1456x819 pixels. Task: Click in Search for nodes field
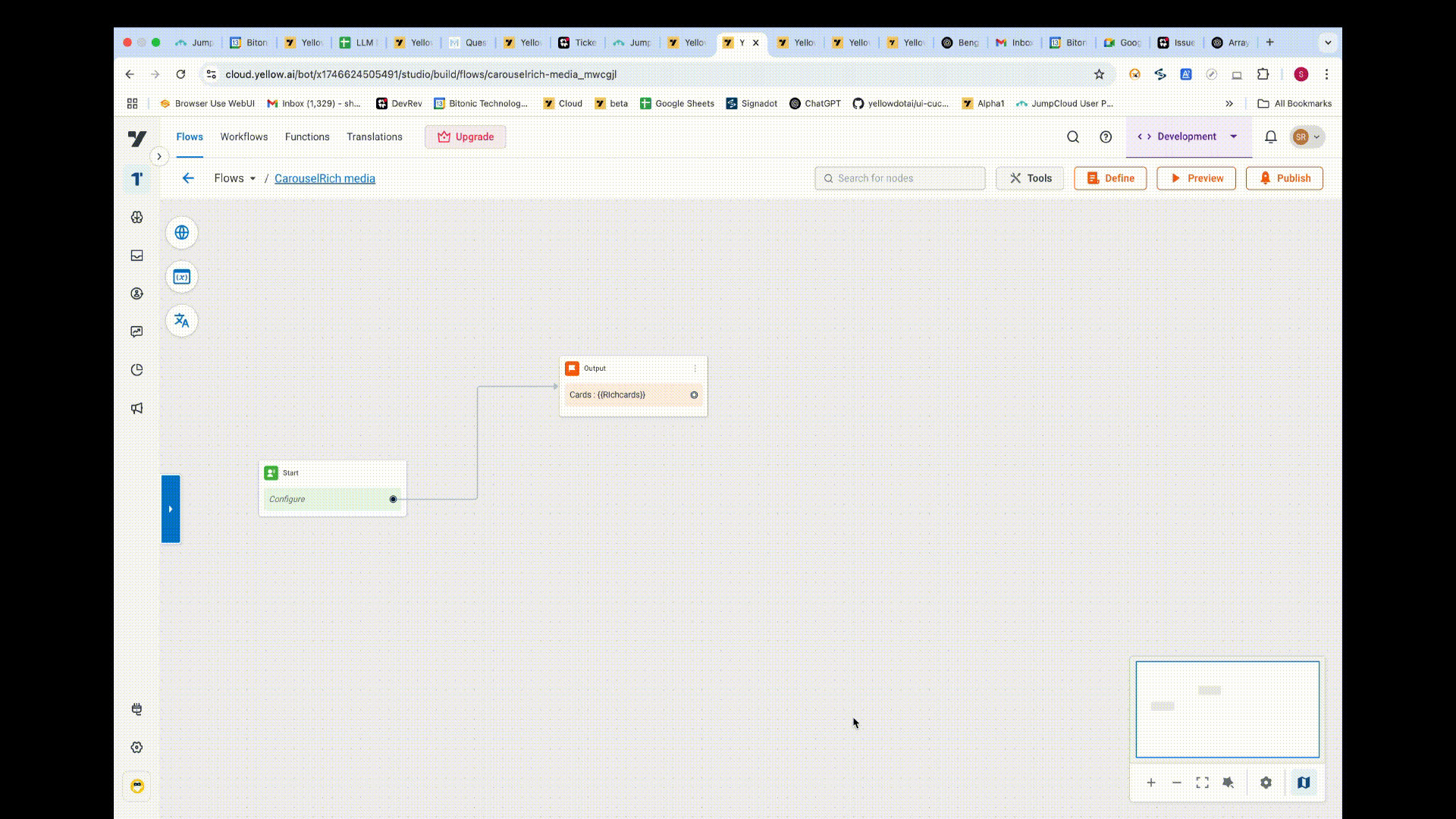click(900, 178)
